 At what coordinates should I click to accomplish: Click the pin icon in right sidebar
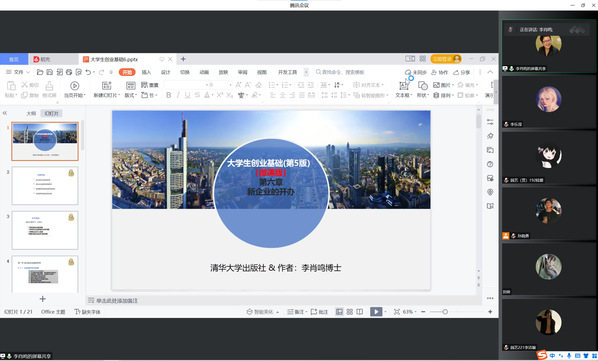(490, 136)
